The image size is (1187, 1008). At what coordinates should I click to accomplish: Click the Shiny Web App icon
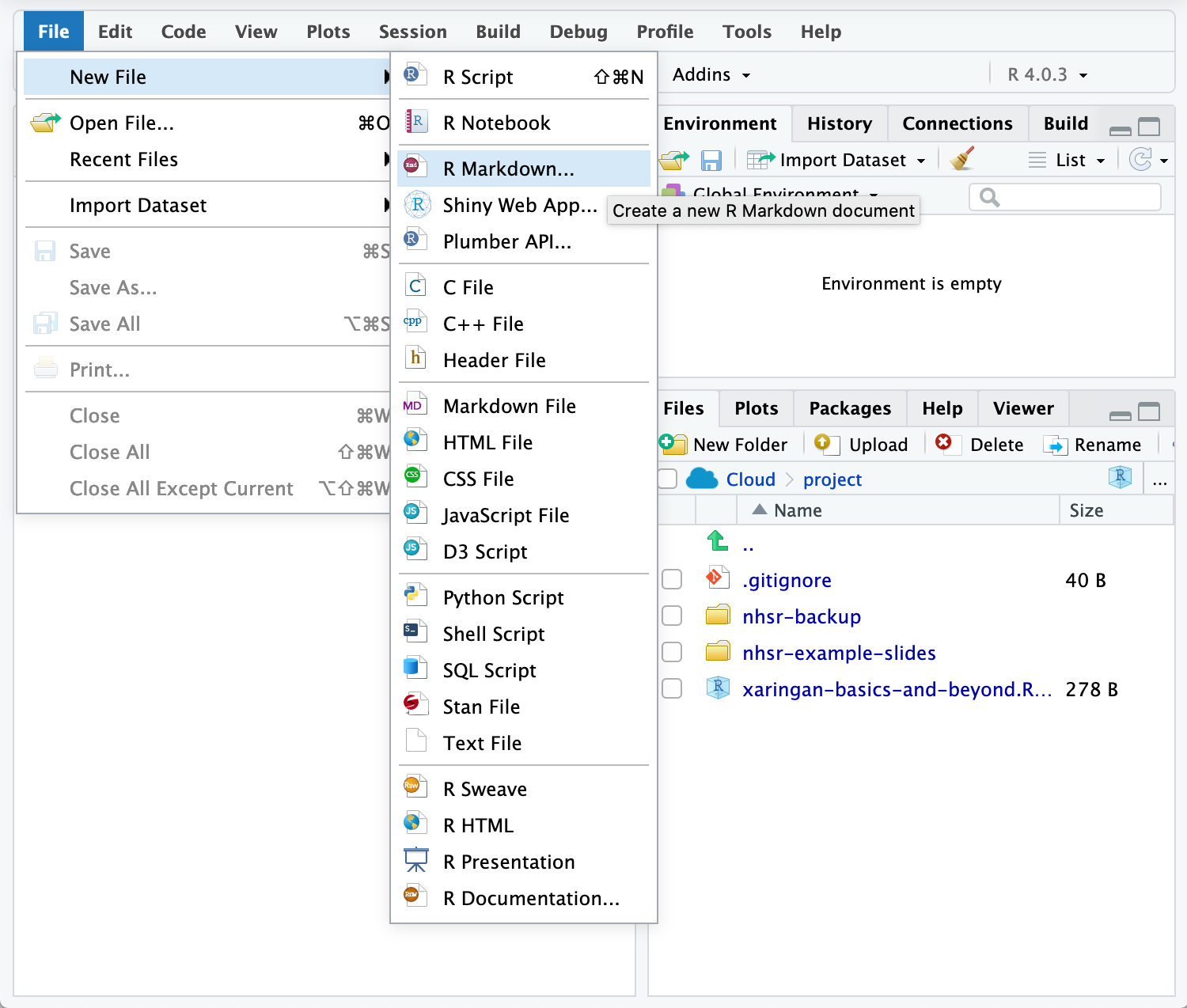pyautogui.click(x=417, y=205)
